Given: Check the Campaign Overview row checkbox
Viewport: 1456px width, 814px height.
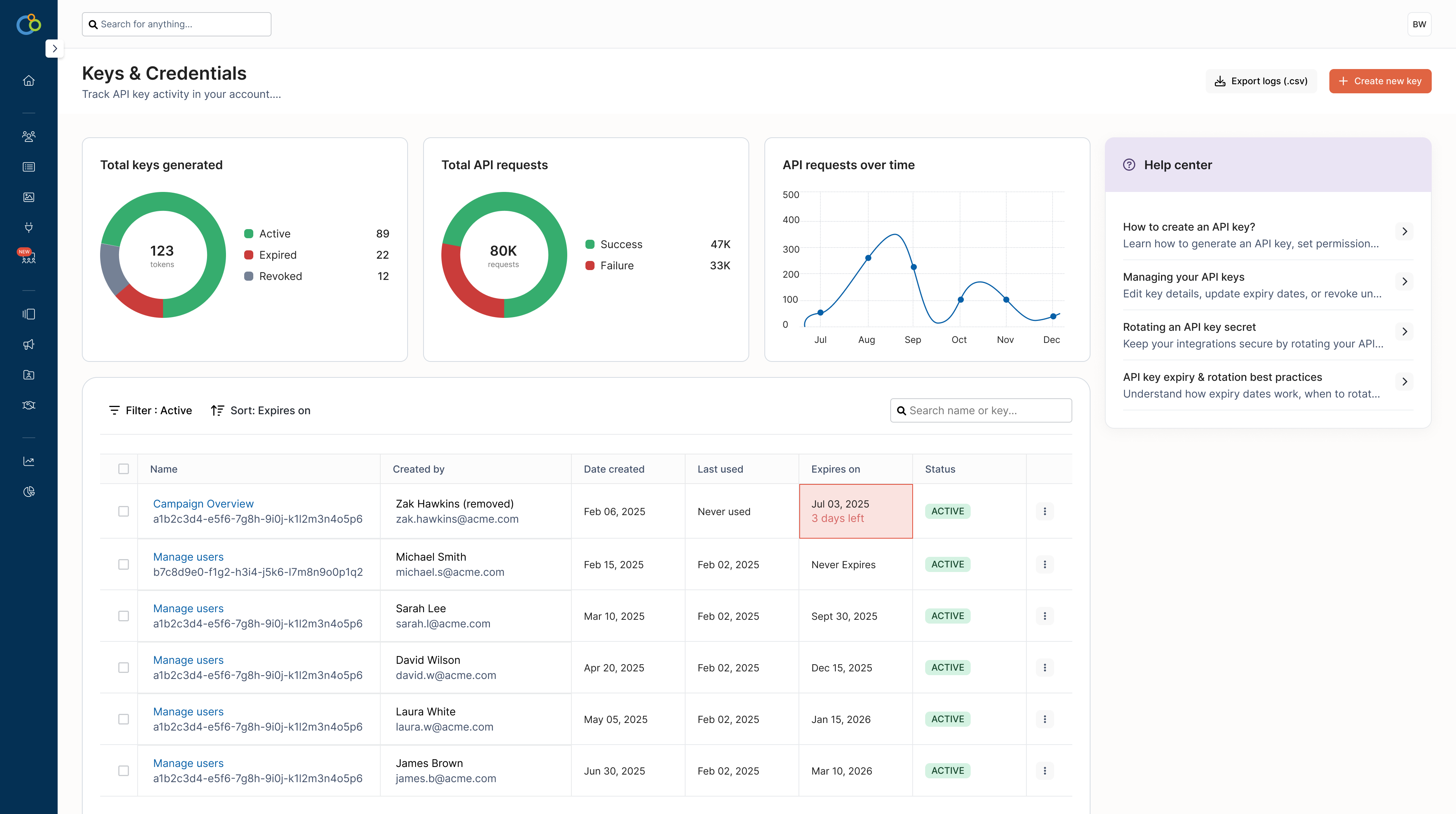Looking at the screenshot, I should [x=123, y=511].
